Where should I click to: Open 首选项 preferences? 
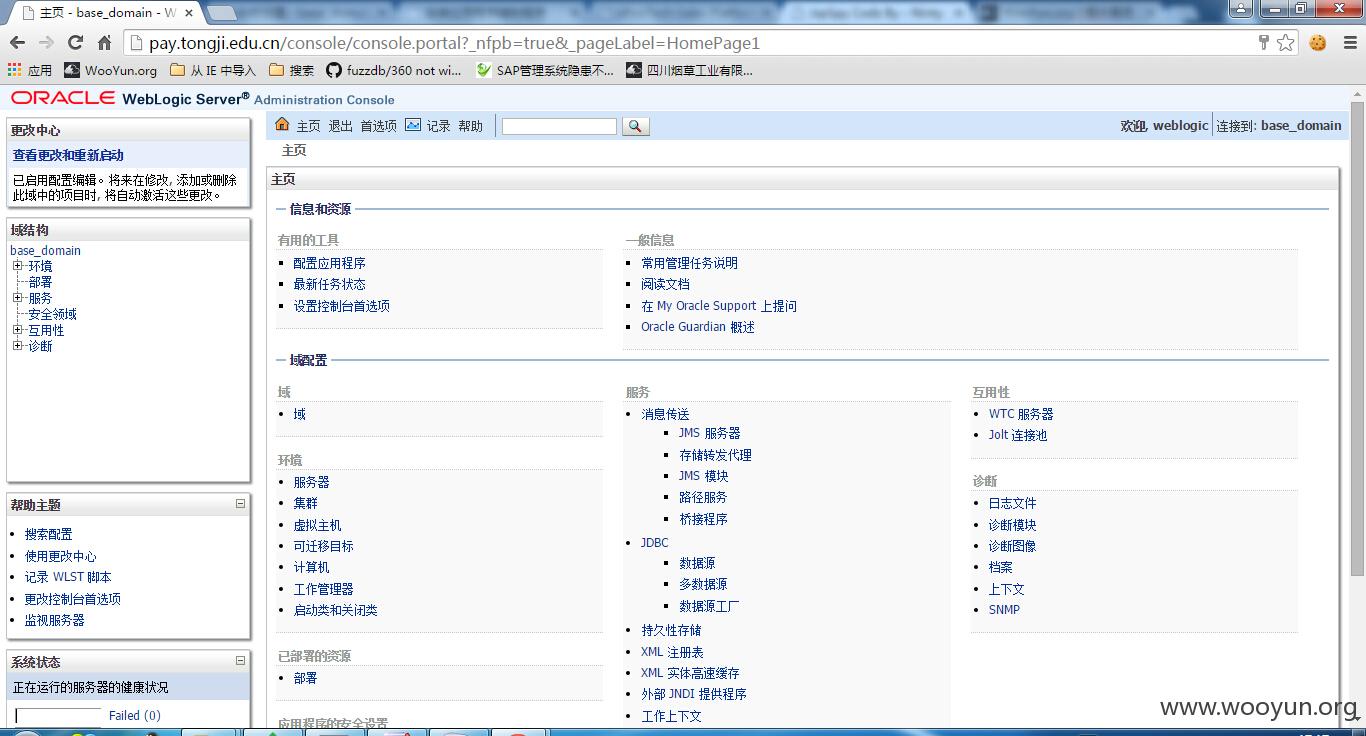click(379, 126)
